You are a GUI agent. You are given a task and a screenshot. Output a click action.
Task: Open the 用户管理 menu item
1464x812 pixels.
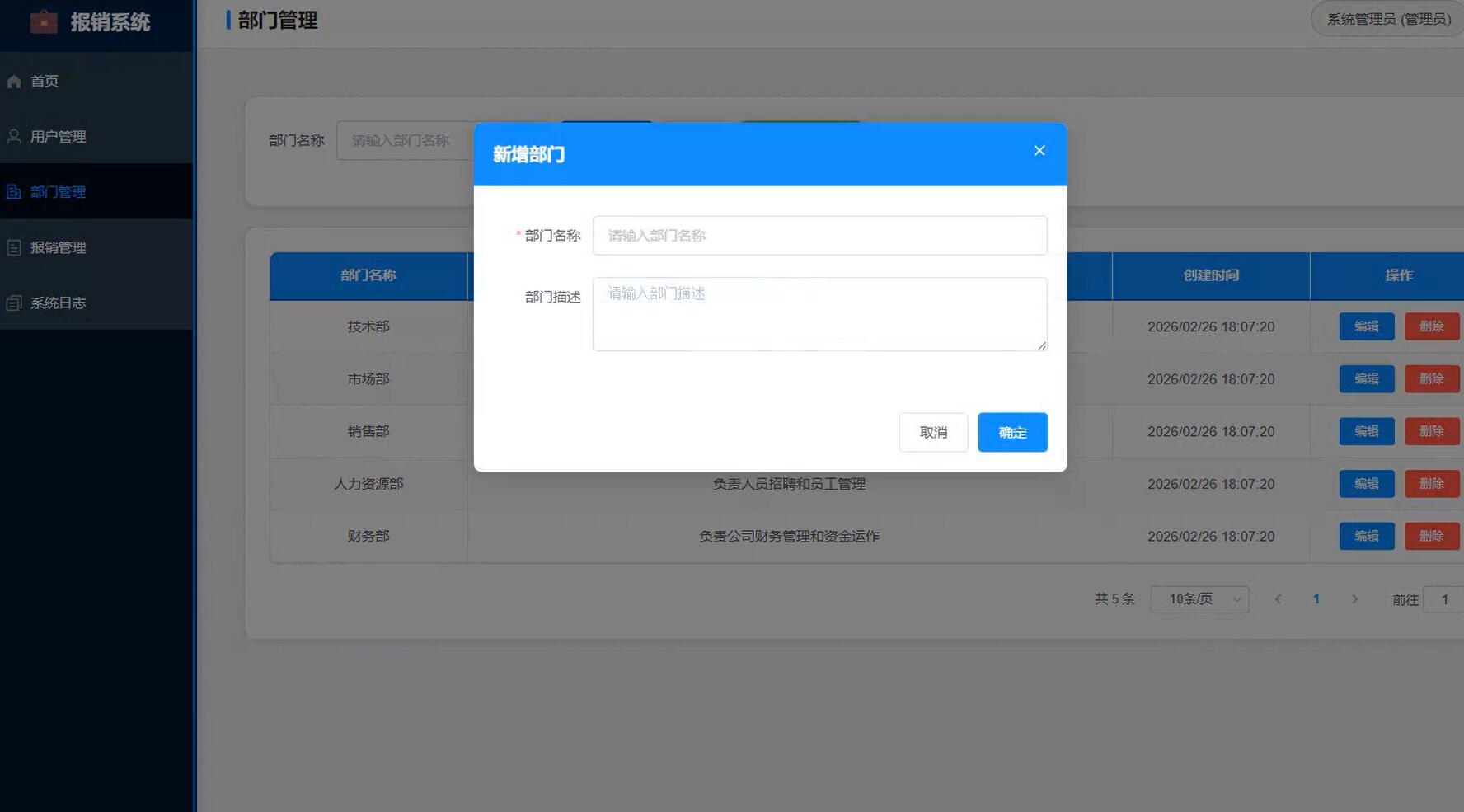click(x=96, y=136)
